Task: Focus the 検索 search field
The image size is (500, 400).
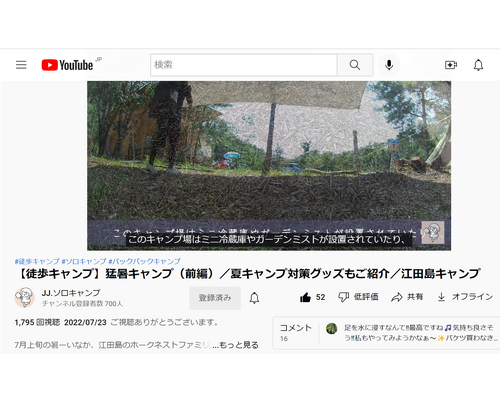Action: pos(244,65)
